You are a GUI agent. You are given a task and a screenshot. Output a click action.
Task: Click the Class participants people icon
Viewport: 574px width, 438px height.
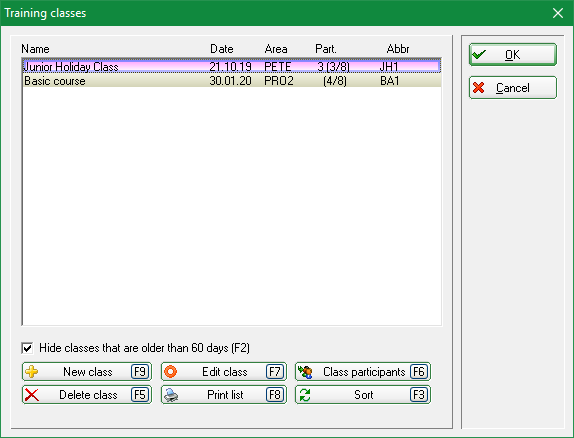(305, 372)
